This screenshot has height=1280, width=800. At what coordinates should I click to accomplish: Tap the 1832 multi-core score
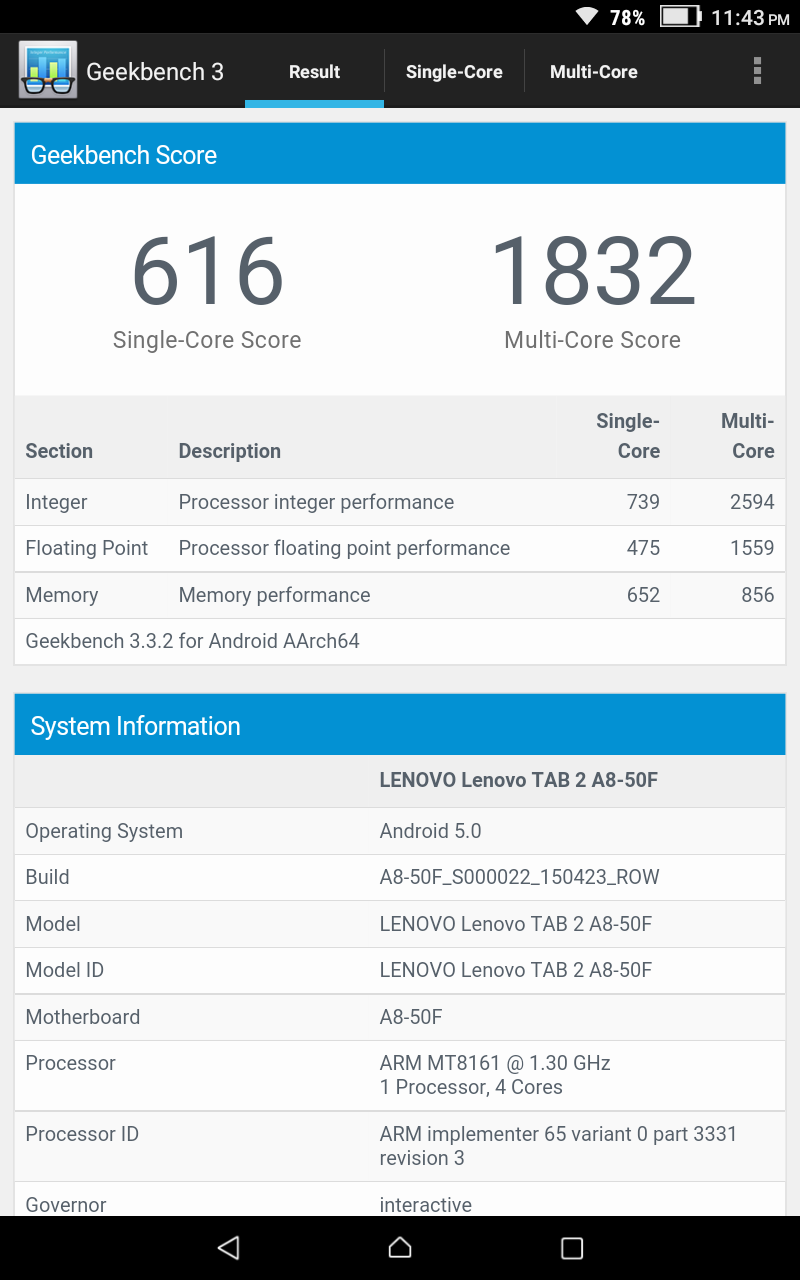[592, 271]
